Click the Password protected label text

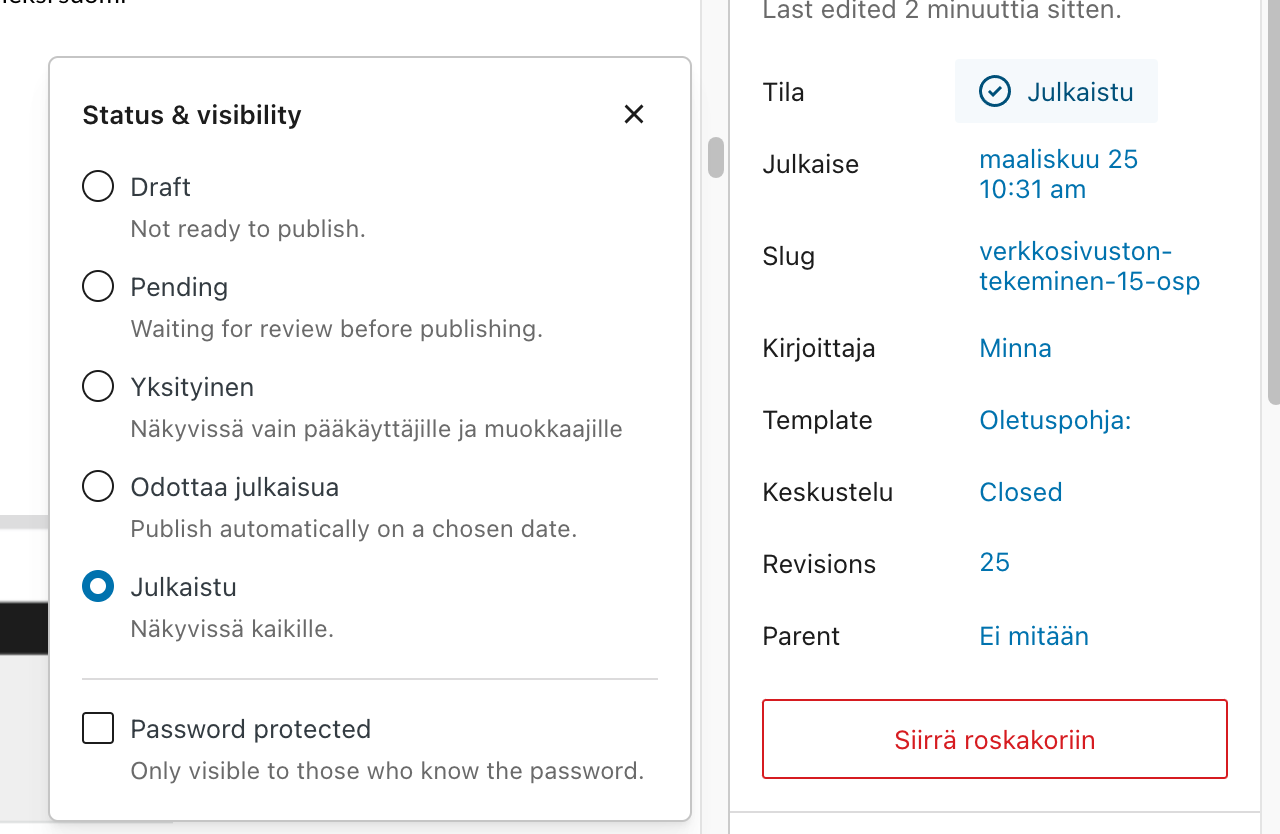pos(250,729)
